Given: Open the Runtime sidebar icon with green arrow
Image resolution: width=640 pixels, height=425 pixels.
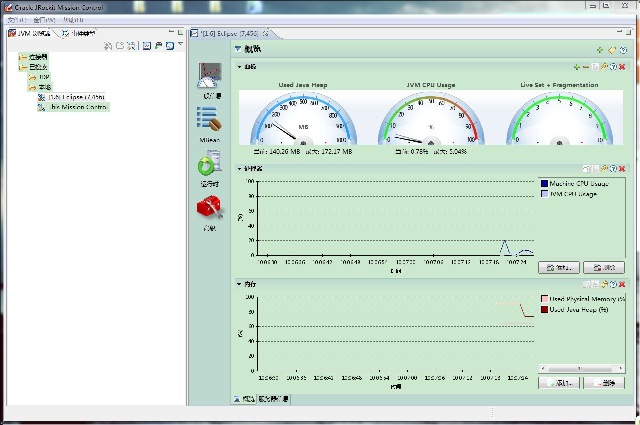Looking at the screenshot, I should (209, 163).
